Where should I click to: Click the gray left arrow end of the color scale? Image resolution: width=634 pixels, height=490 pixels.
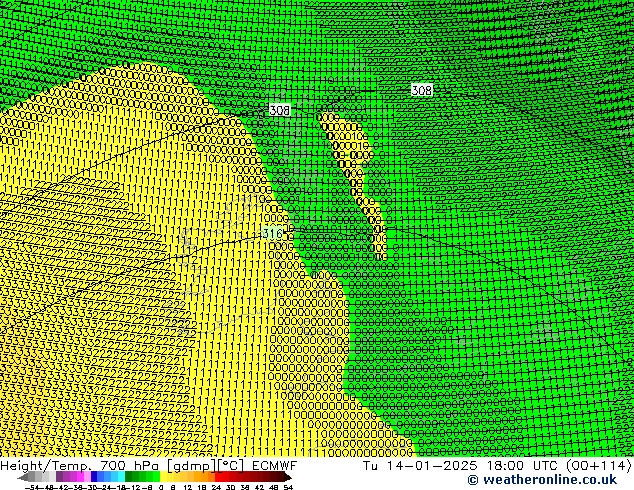pyautogui.click(x=23, y=478)
